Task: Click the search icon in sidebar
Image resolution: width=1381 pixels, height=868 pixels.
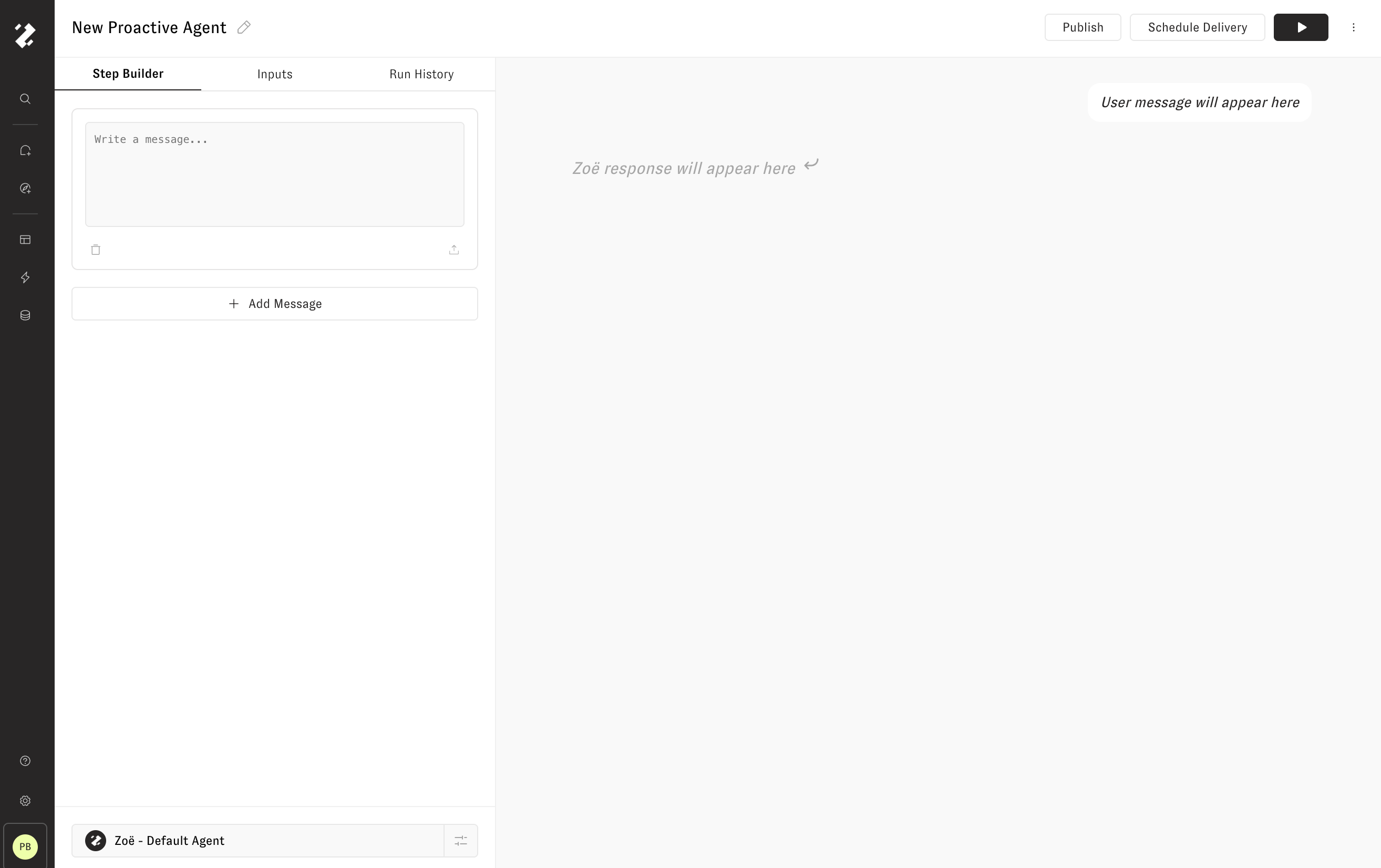Action: (x=25, y=99)
